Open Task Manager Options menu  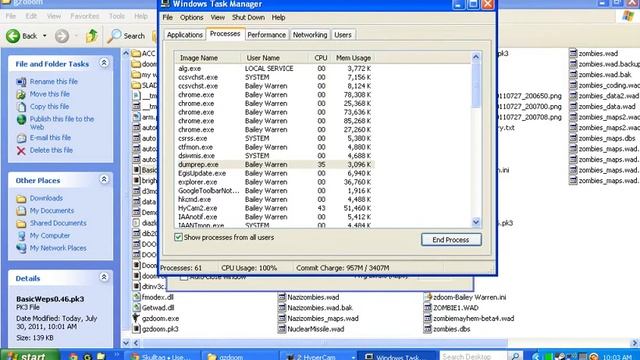tap(191, 18)
